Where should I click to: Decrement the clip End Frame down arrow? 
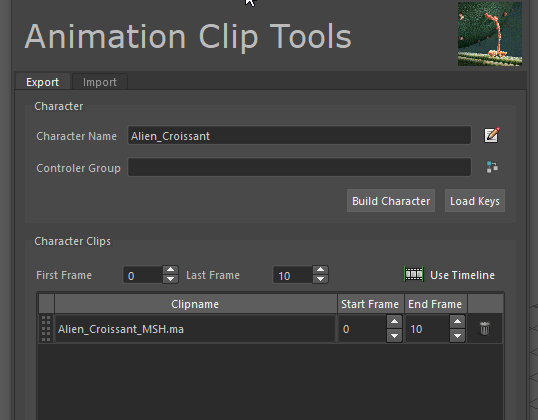pyautogui.click(x=457, y=335)
